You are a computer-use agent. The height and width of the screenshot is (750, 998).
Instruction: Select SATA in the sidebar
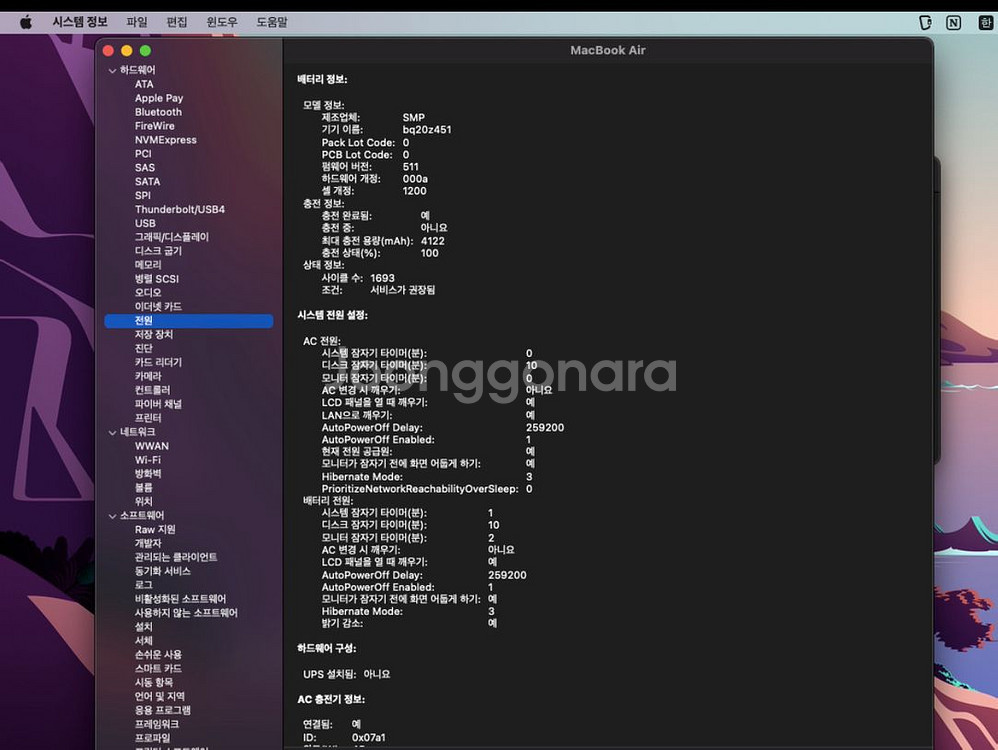click(x=147, y=182)
